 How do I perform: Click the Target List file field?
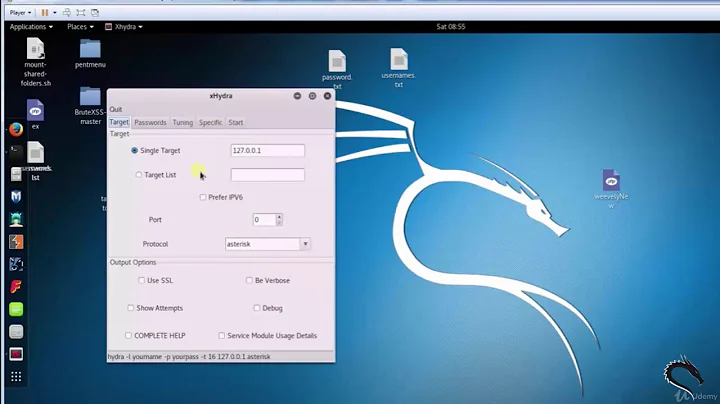(x=268, y=175)
